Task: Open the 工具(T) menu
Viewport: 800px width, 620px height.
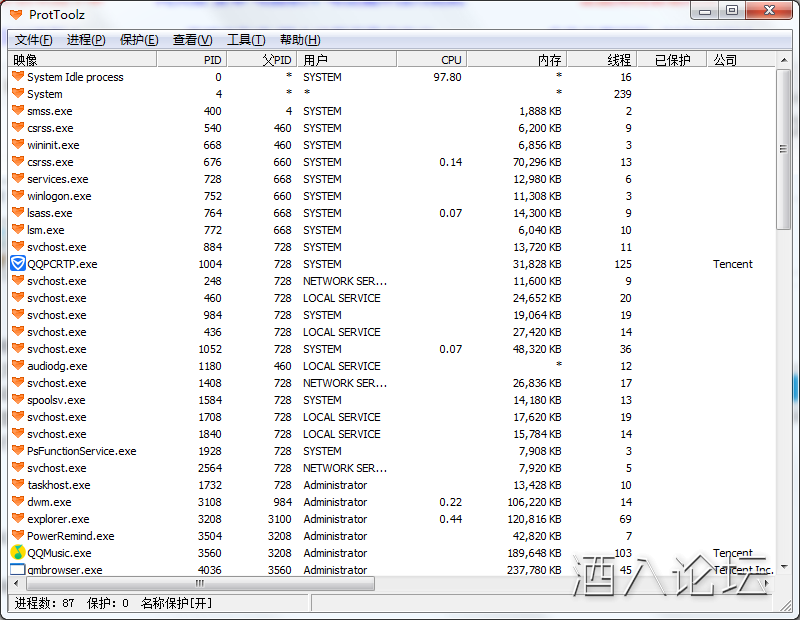Action: [x=246, y=40]
